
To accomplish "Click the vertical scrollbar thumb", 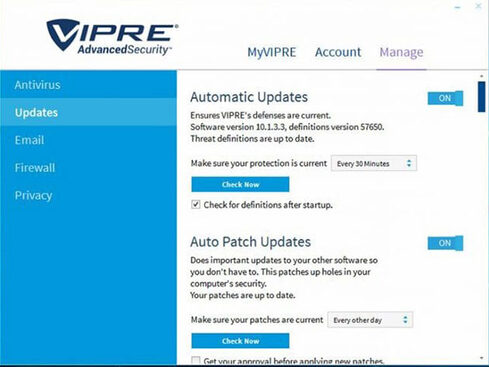I will [481, 97].
